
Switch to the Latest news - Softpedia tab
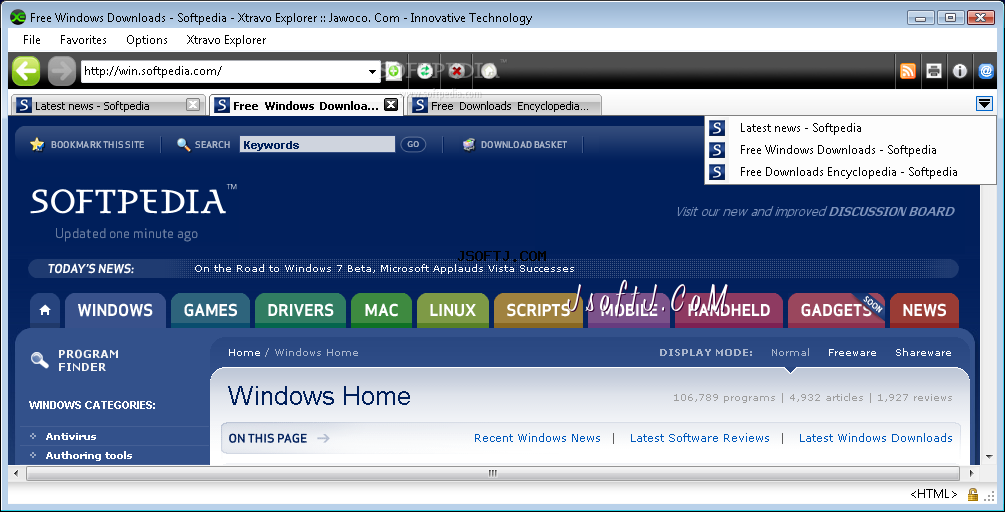[x=108, y=105]
